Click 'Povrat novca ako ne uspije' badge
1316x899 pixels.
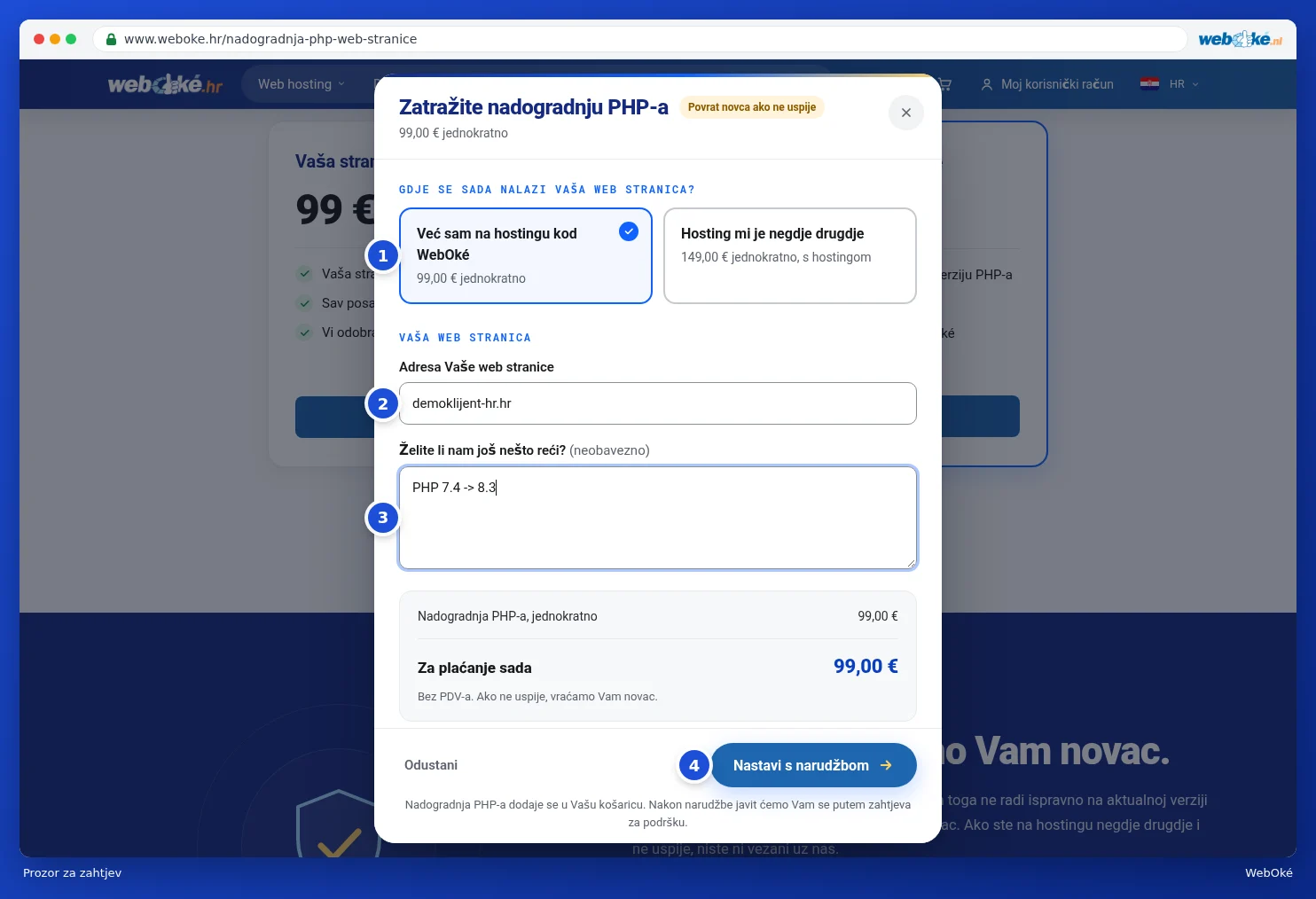[752, 107]
